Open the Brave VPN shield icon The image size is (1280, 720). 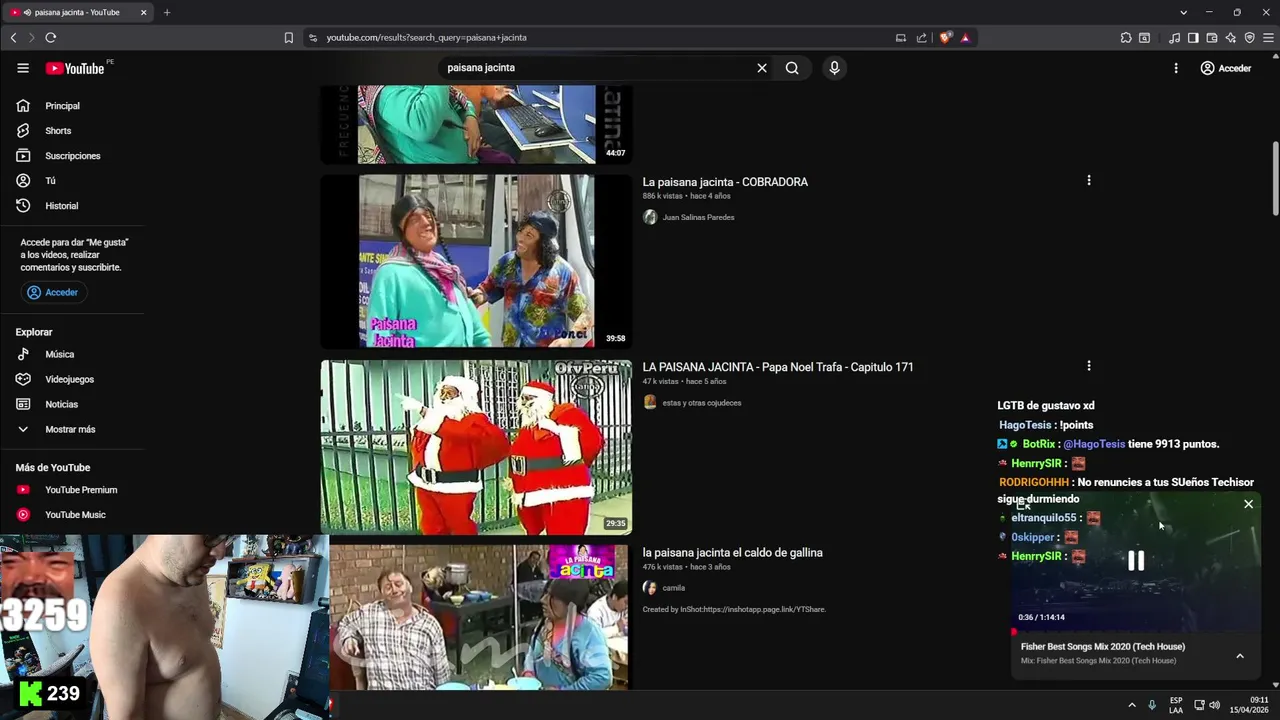point(1250,38)
